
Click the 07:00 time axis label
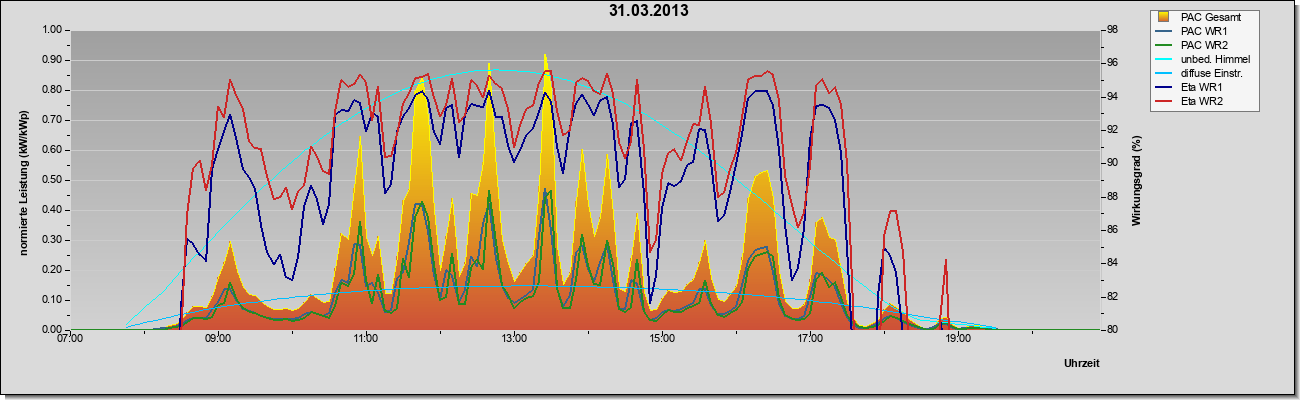coord(70,339)
